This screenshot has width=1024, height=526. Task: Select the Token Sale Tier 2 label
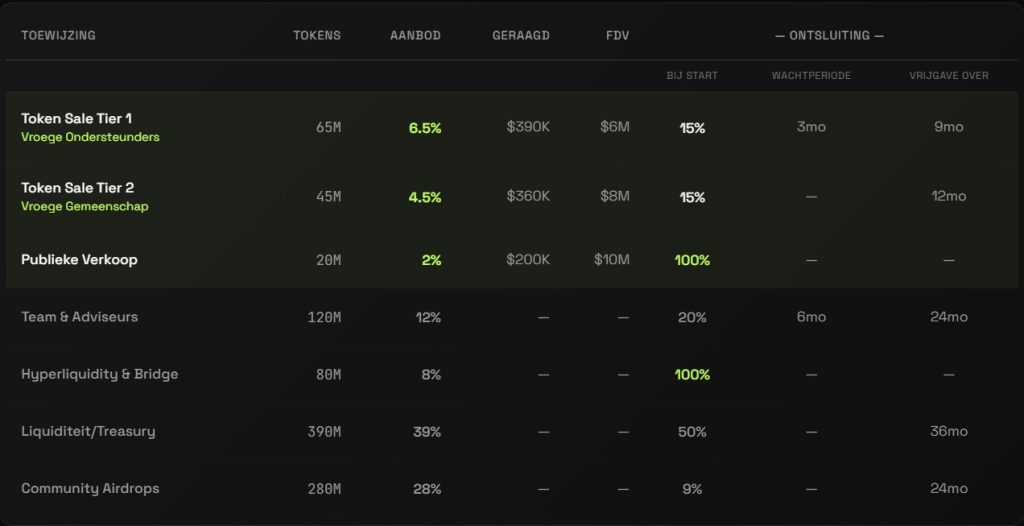[77, 188]
